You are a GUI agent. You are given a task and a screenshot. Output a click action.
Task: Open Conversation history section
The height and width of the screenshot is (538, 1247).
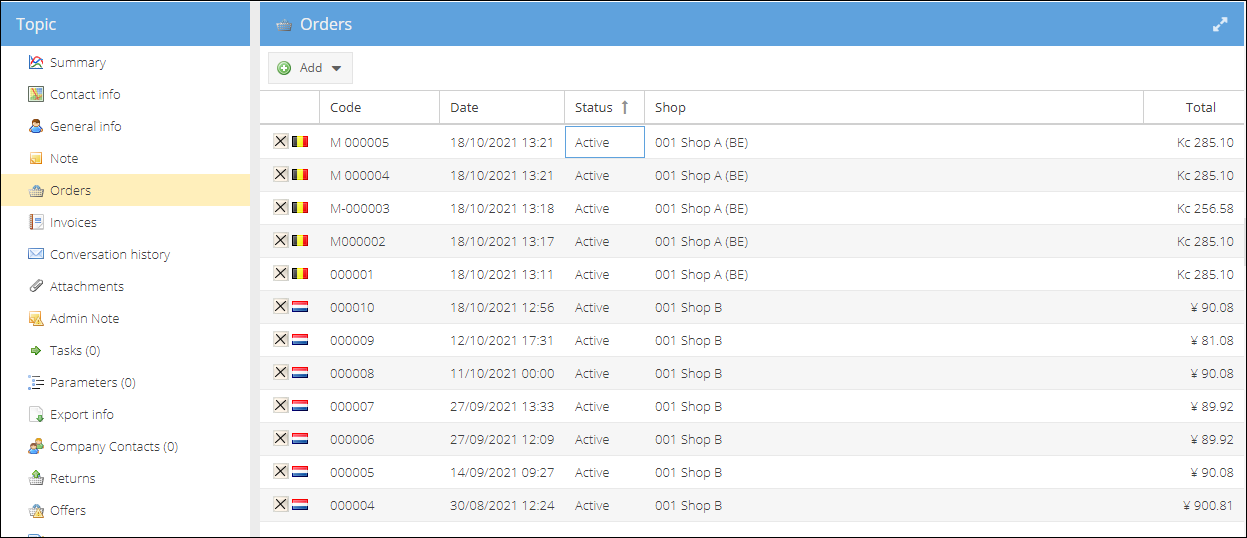[110, 254]
